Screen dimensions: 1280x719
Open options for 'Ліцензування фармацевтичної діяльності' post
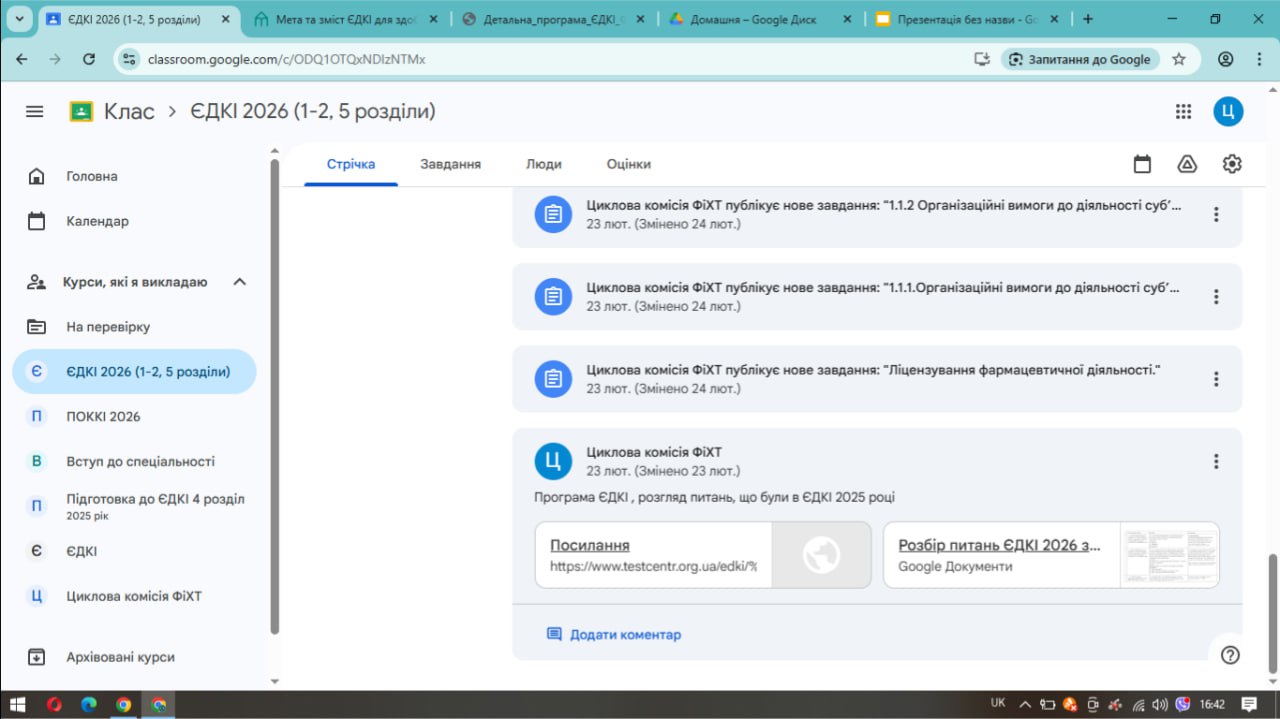1216,379
